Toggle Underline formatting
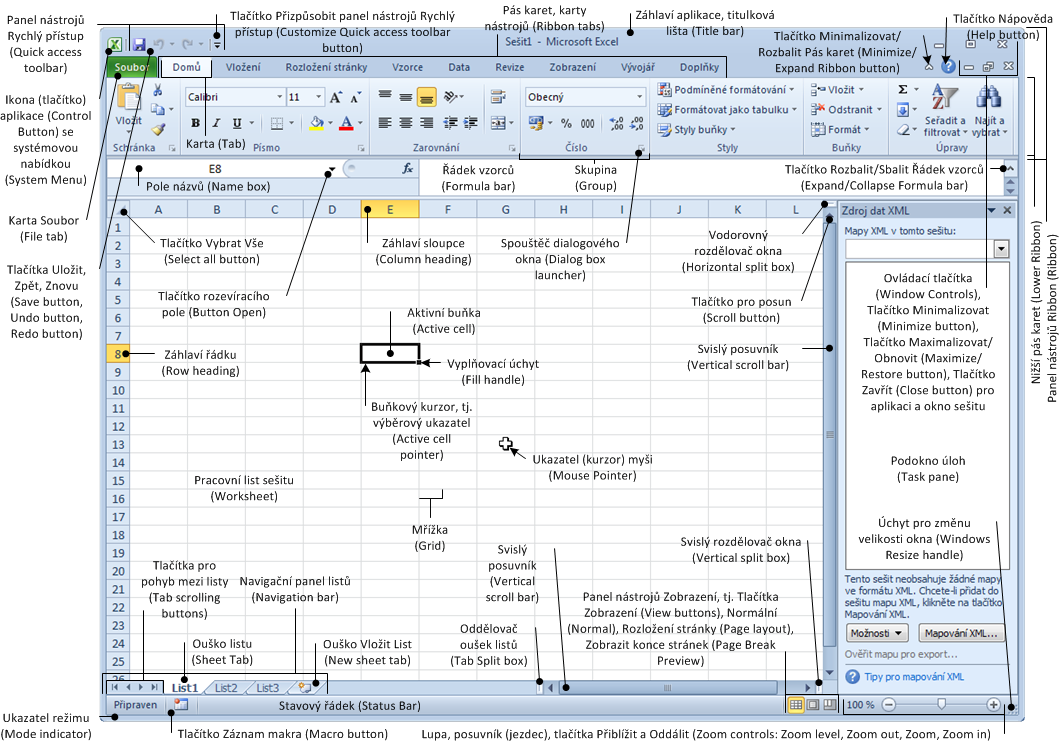 (x=237, y=123)
